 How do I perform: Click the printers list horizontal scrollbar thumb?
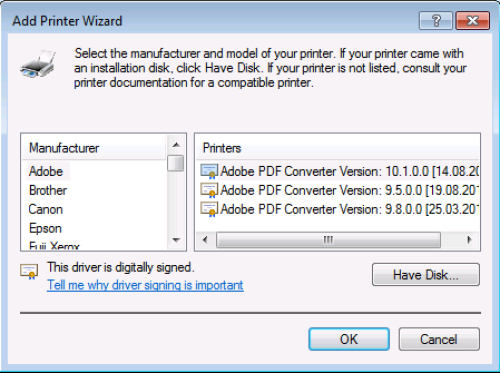point(328,240)
